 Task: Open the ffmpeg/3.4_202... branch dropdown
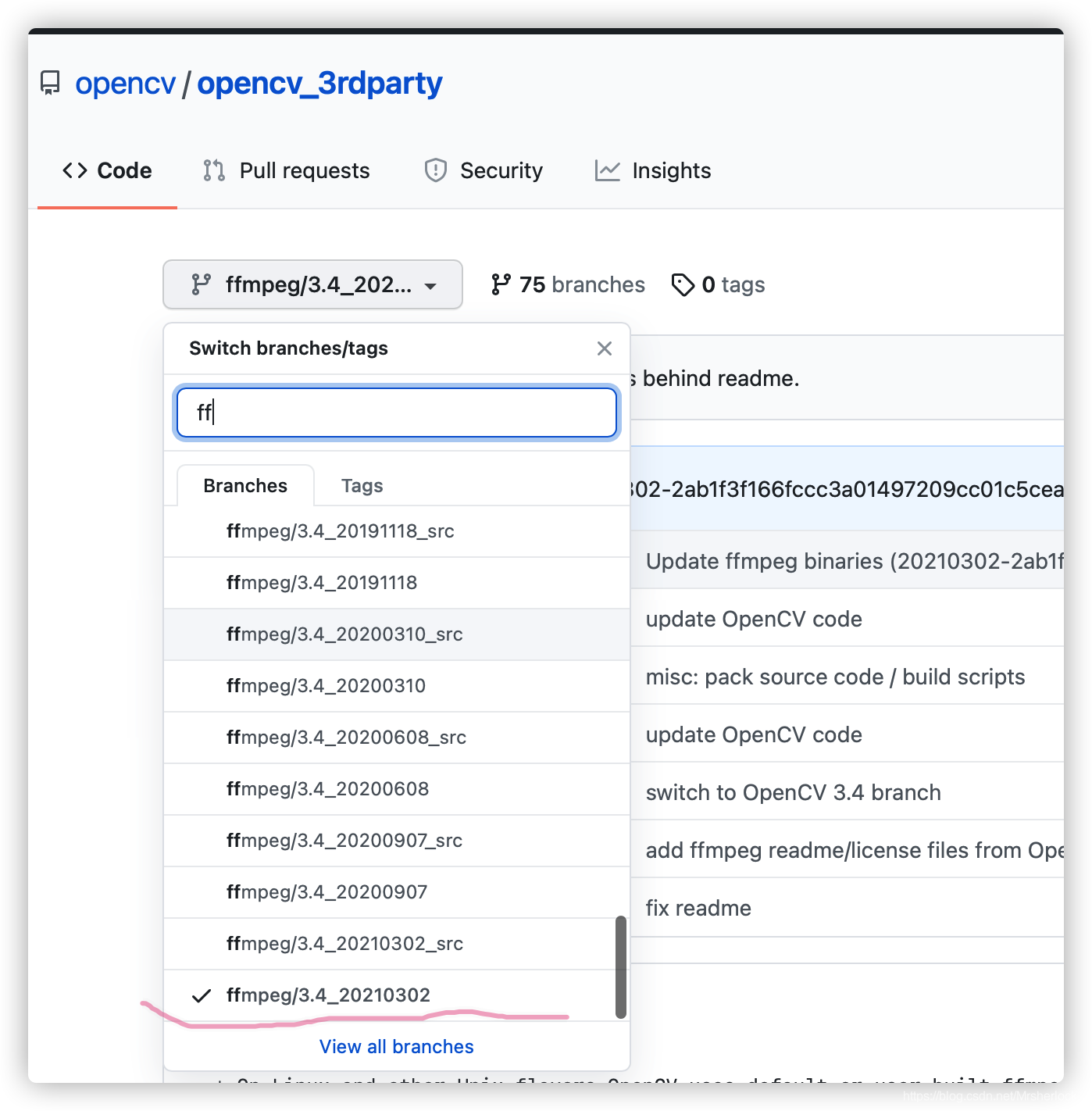pyautogui.click(x=312, y=284)
